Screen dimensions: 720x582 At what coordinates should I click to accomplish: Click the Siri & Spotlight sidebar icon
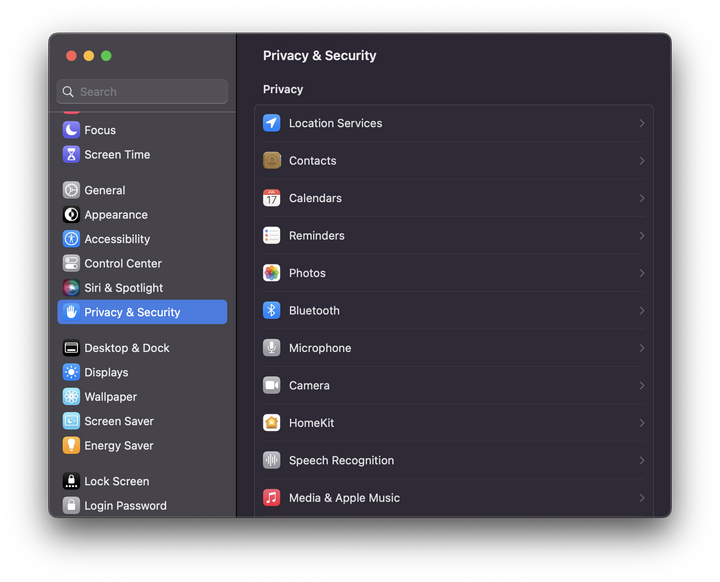point(71,288)
